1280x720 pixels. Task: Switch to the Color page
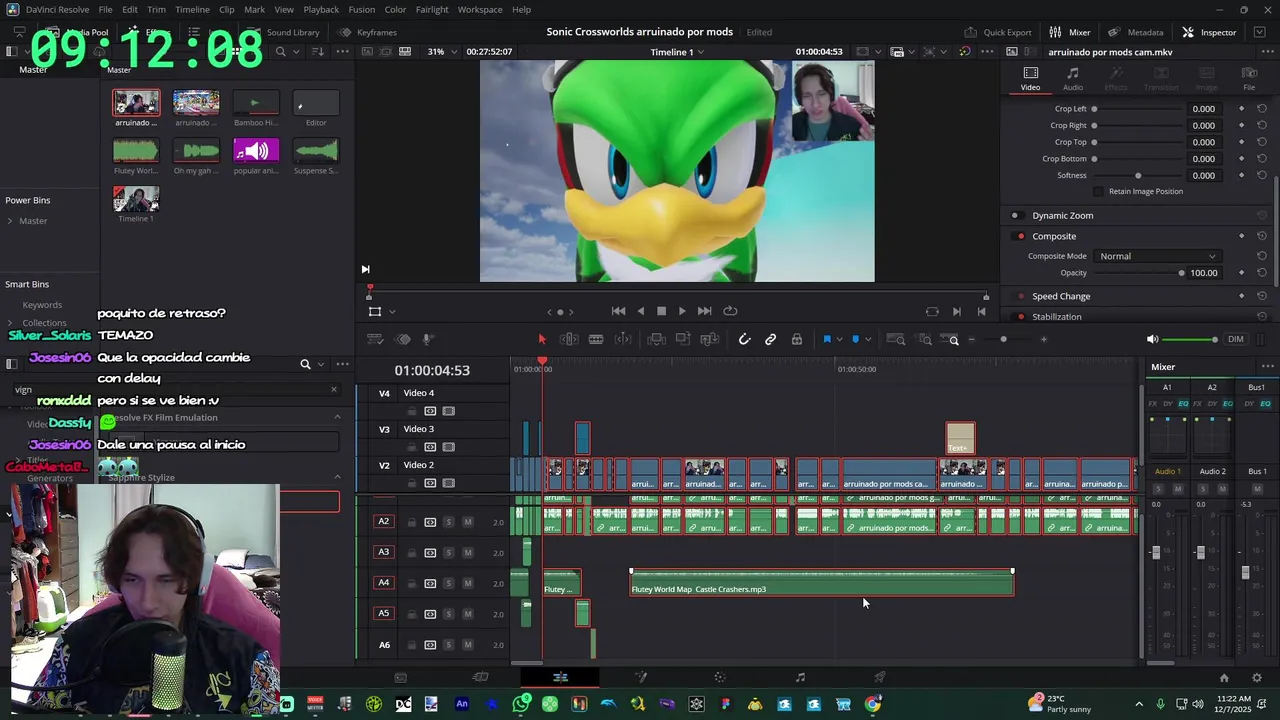(x=720, y=678)
